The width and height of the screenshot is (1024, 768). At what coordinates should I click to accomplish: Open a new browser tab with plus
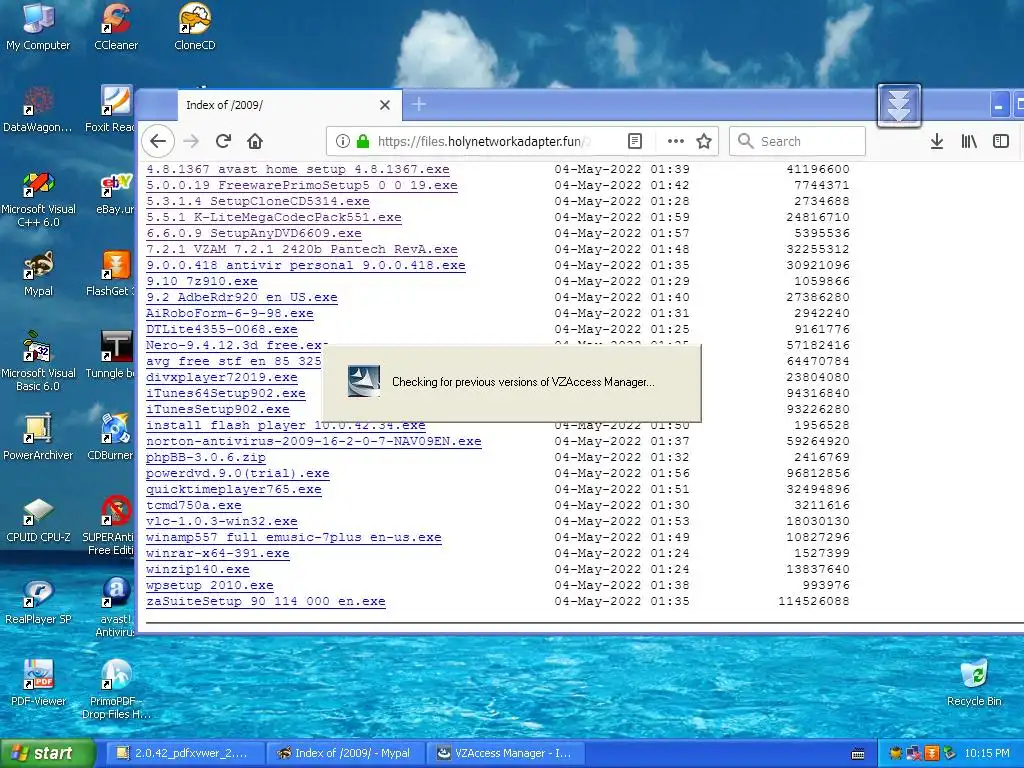coord(419,104)
